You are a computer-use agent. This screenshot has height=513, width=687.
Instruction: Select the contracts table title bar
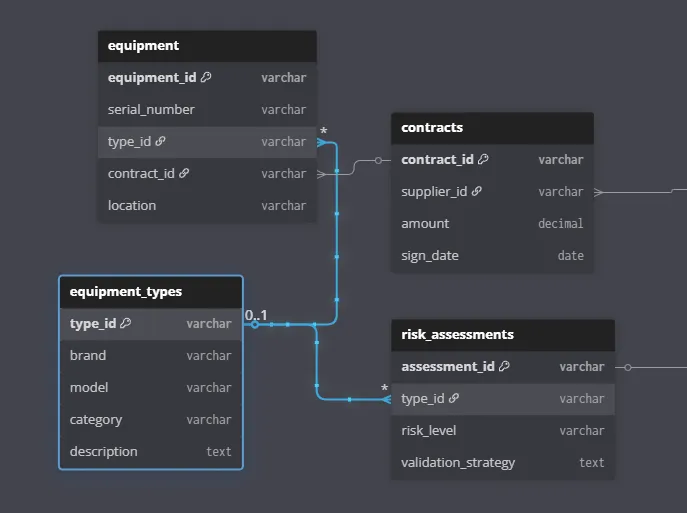click(x=492, y=127)
